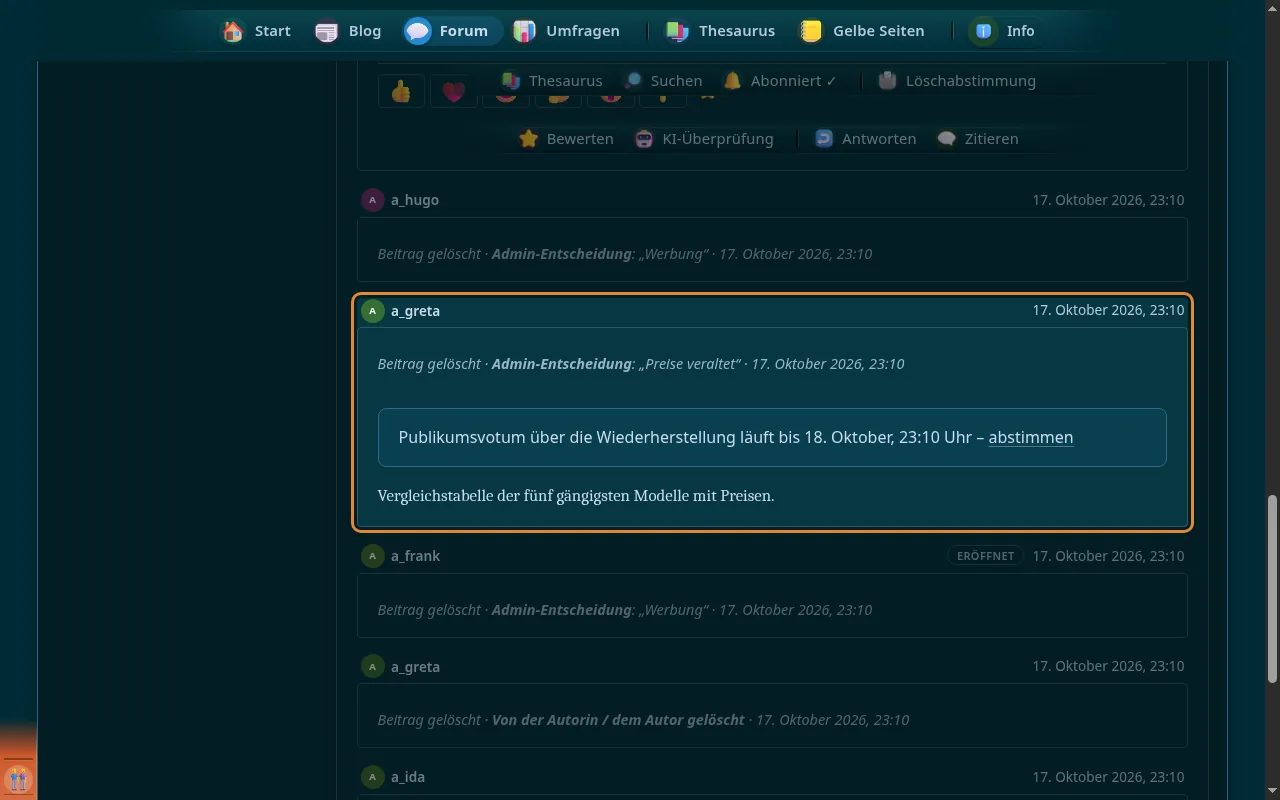Image resolution: width=1280 pixels, height=800 pixels.
Task: Open a_hugo's user profile
Action: coord(415,200)
